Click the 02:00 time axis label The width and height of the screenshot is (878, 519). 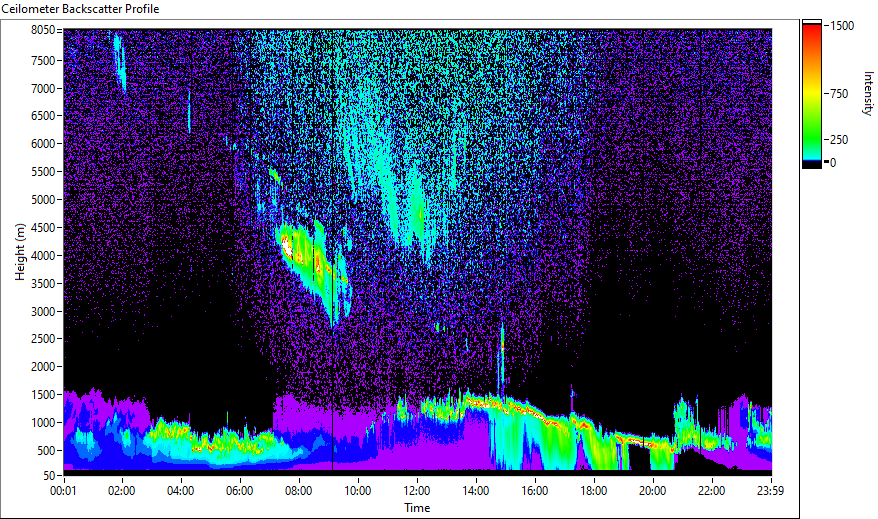click(x=122, y=491)
